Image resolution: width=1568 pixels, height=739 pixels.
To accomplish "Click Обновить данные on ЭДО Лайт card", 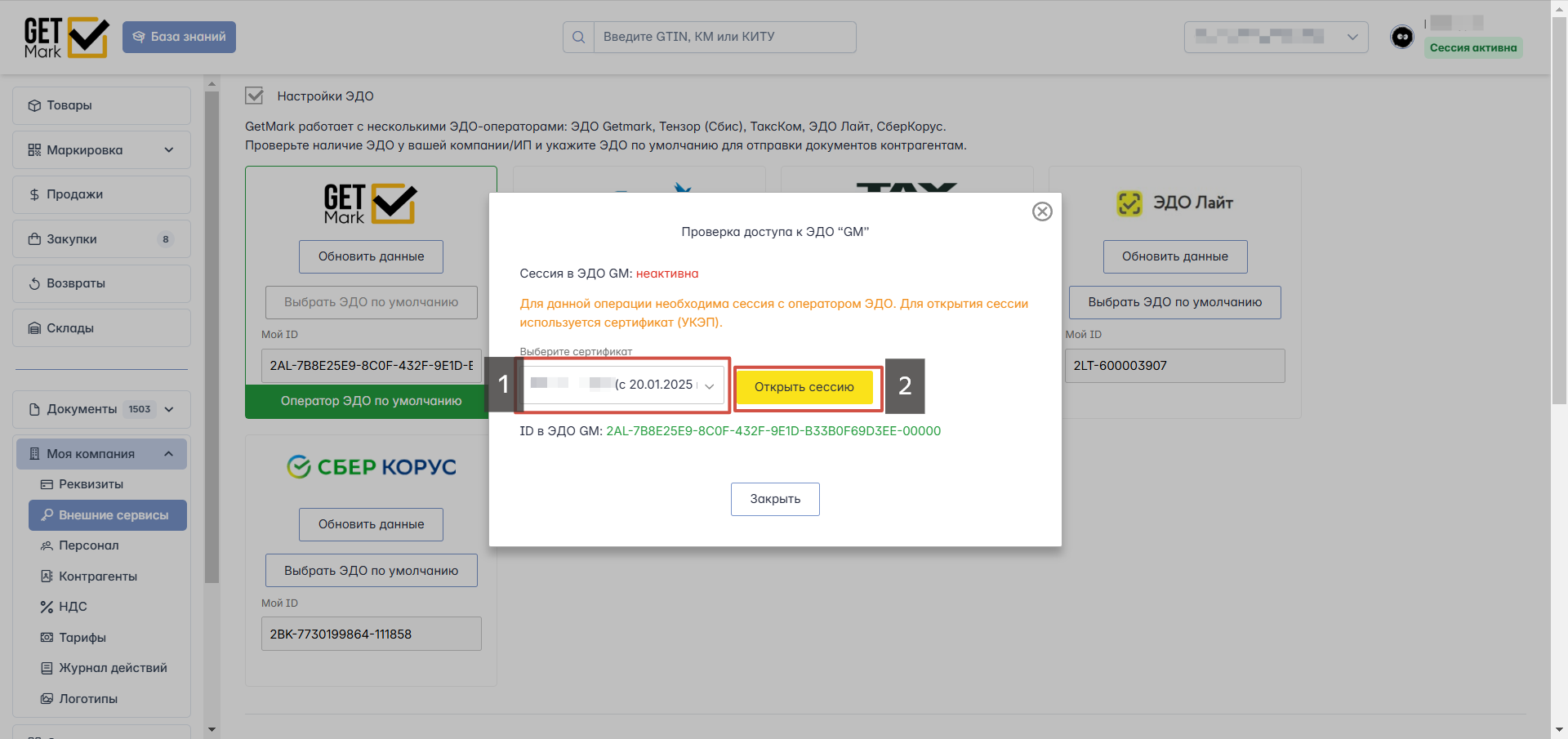I will point(1175,256).
